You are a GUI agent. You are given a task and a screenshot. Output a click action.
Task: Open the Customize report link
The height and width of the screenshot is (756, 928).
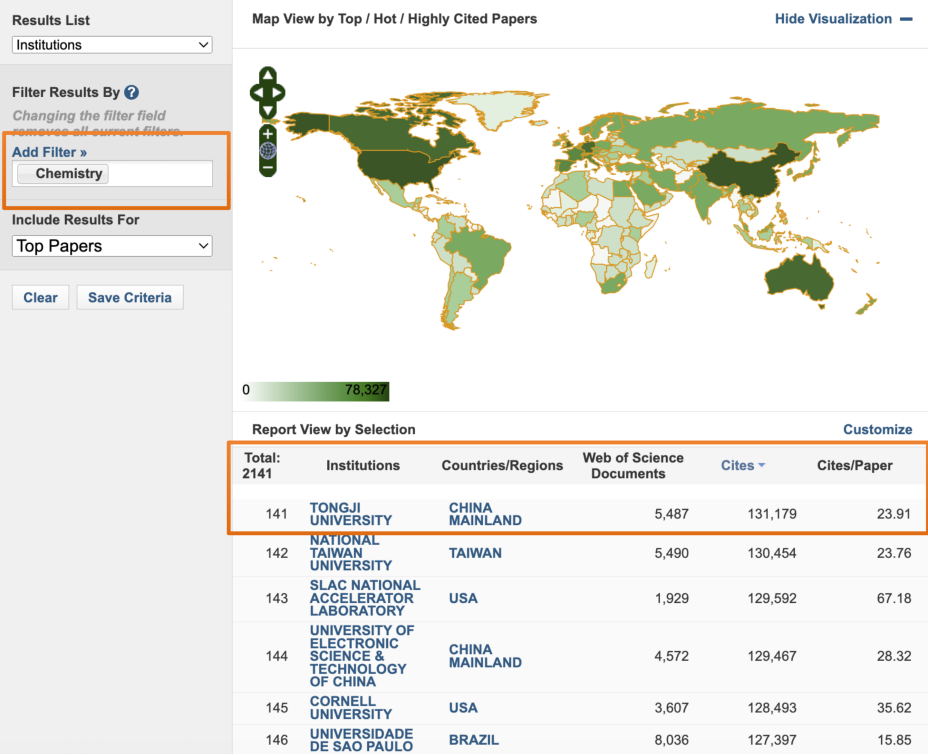pos(877,429)
